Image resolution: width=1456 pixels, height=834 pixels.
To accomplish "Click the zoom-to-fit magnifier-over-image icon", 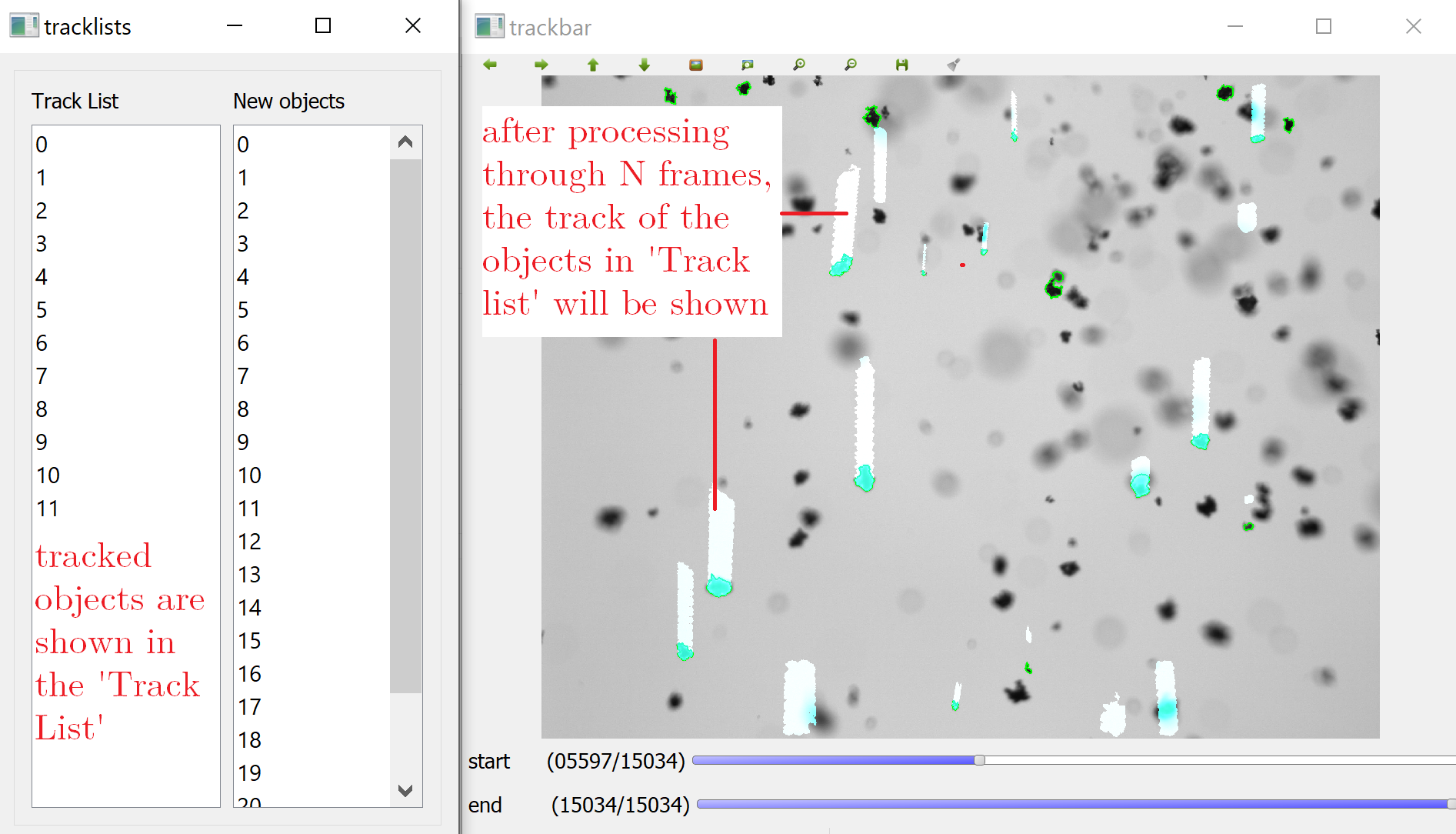I will [x=748, y=65].
